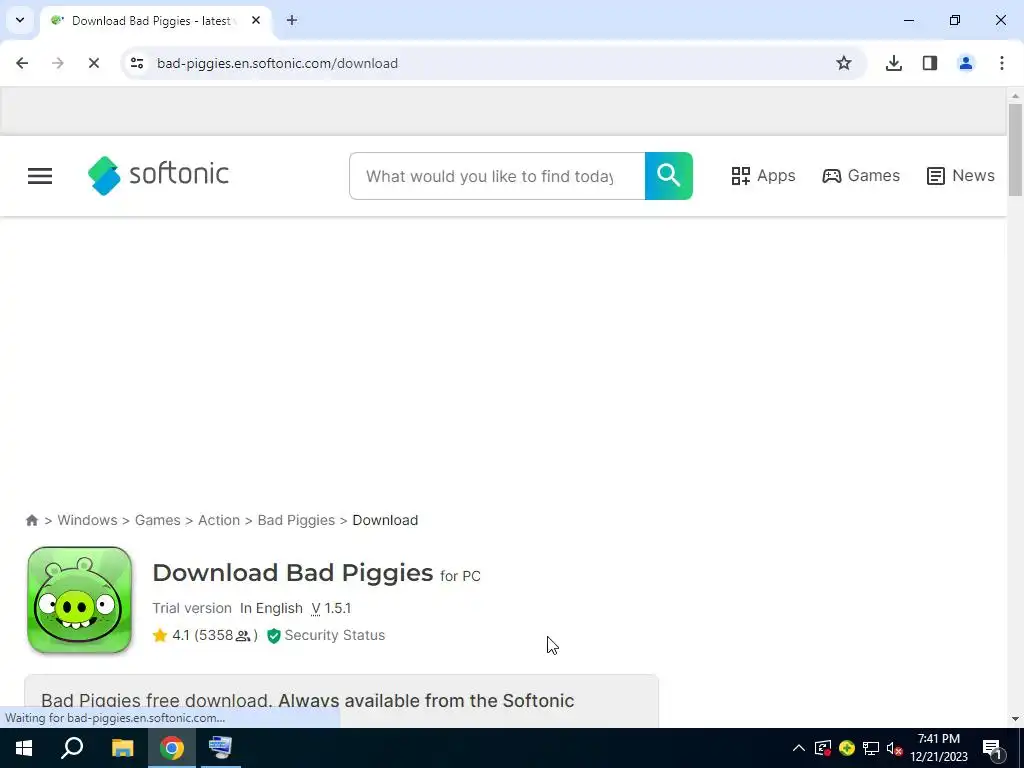Open Chrome downloads icon
The image size is (1024, 768).
(893, 63)
